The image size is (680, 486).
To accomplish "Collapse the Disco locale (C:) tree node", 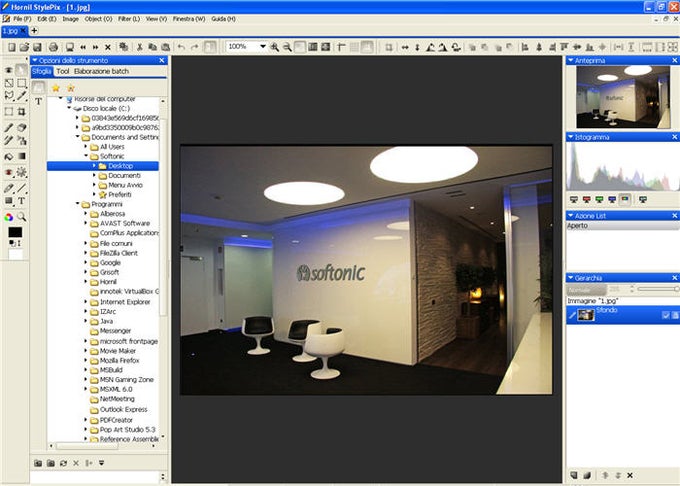I will (x=69, y=108).
